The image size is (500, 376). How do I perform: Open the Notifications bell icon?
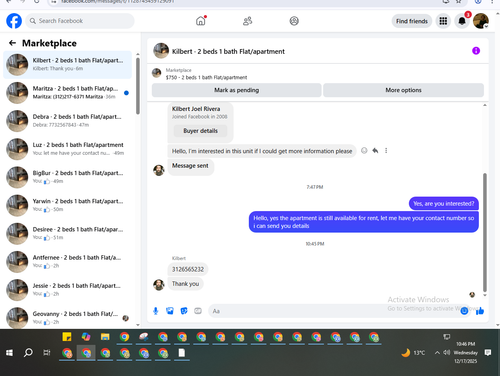462,21
